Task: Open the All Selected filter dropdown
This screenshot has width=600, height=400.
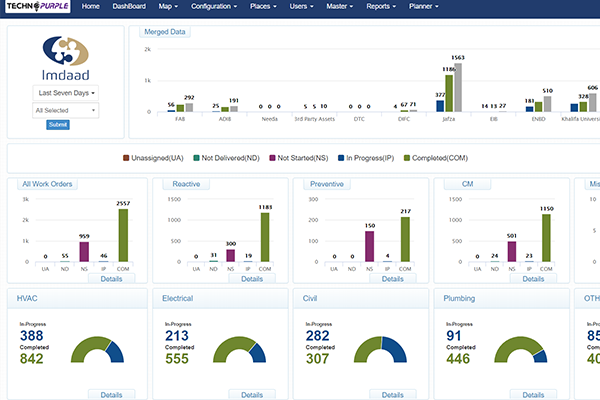Action: tap(66, 110)
